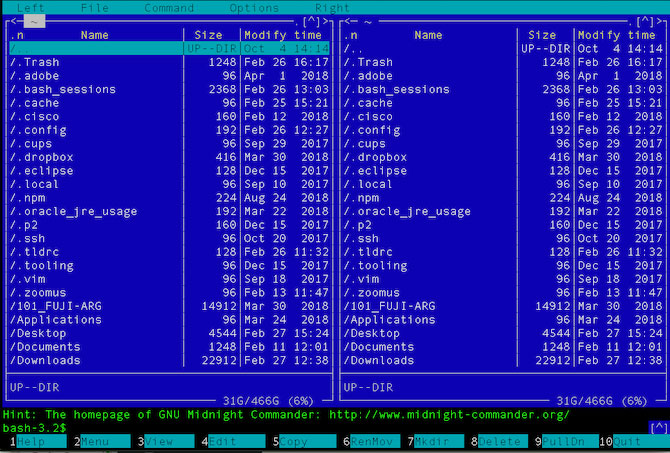Select /.tldrc in the right panel

pyautogui.click(x=503, y=252)
